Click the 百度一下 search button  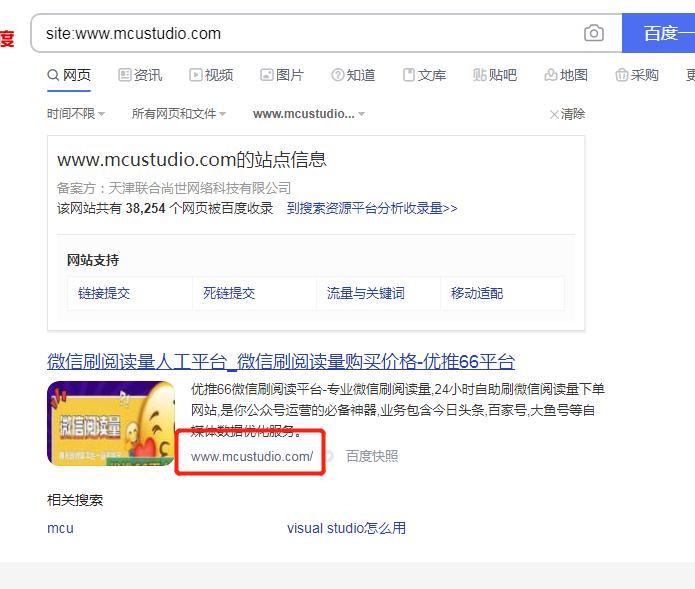pyautogui.click(x=660, y=33)
